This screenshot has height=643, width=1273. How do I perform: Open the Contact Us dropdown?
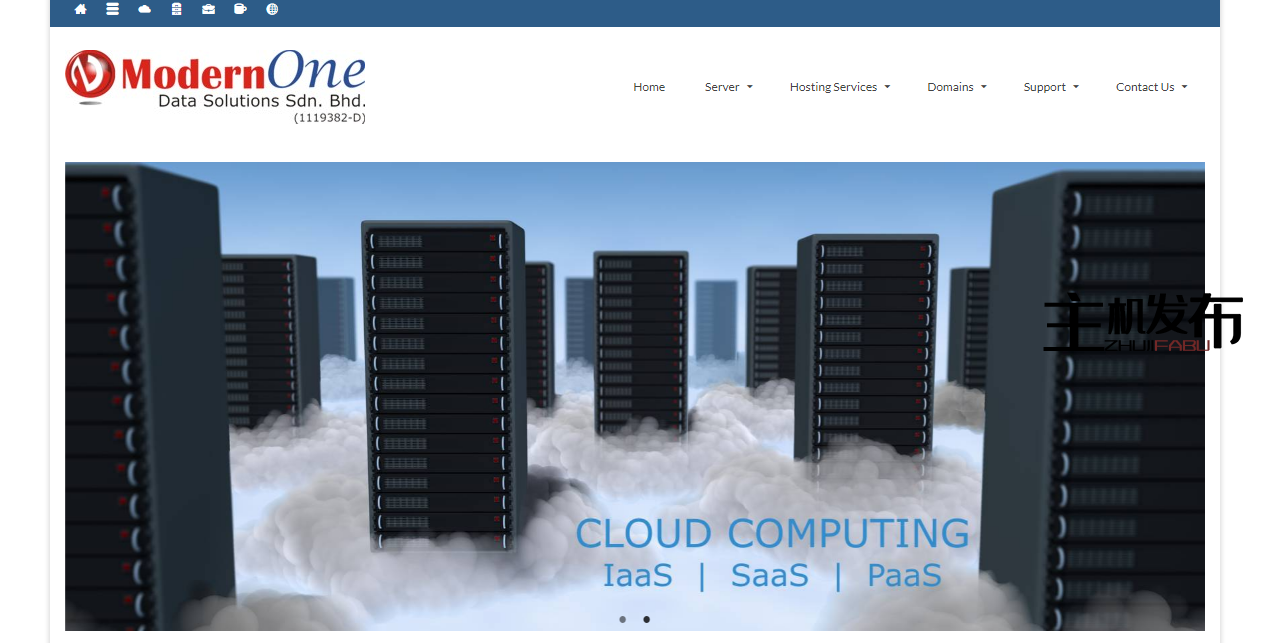(x=1151, y=87)
